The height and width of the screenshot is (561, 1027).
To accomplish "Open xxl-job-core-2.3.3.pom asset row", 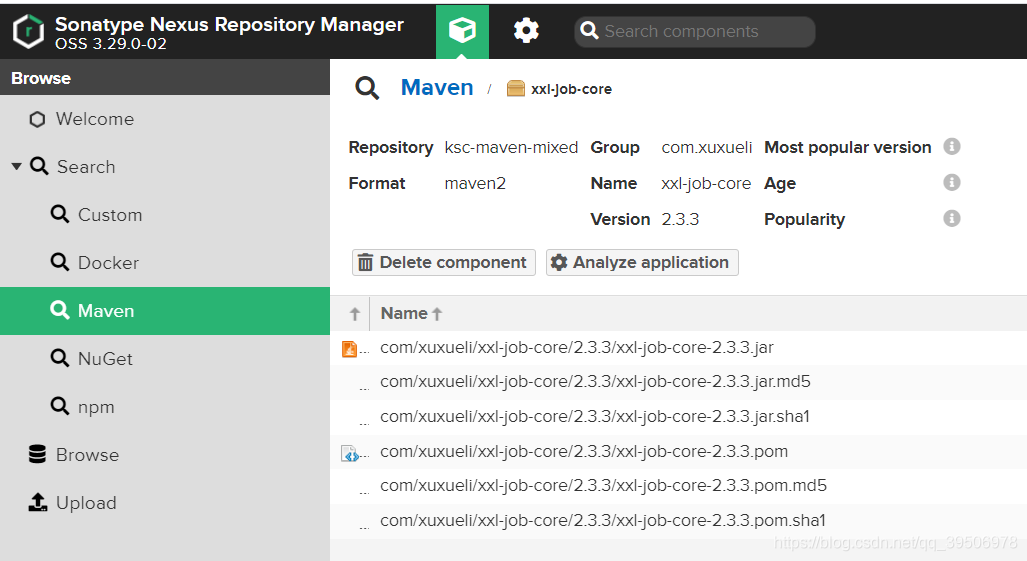I will [x=679, y=452].
